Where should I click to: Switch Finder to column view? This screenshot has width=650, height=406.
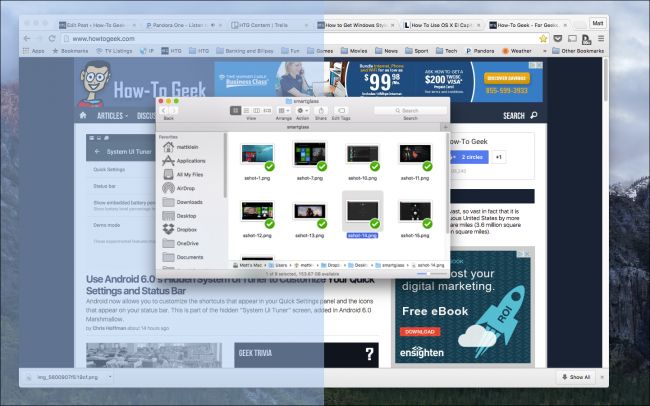257,110
